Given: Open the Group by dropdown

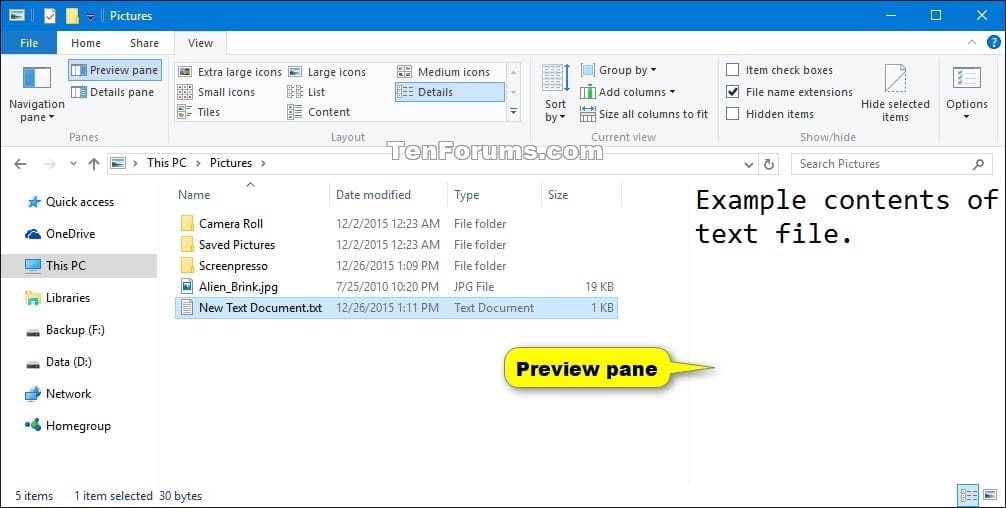Looking at the screenshot, I should (x=618, y=70).
